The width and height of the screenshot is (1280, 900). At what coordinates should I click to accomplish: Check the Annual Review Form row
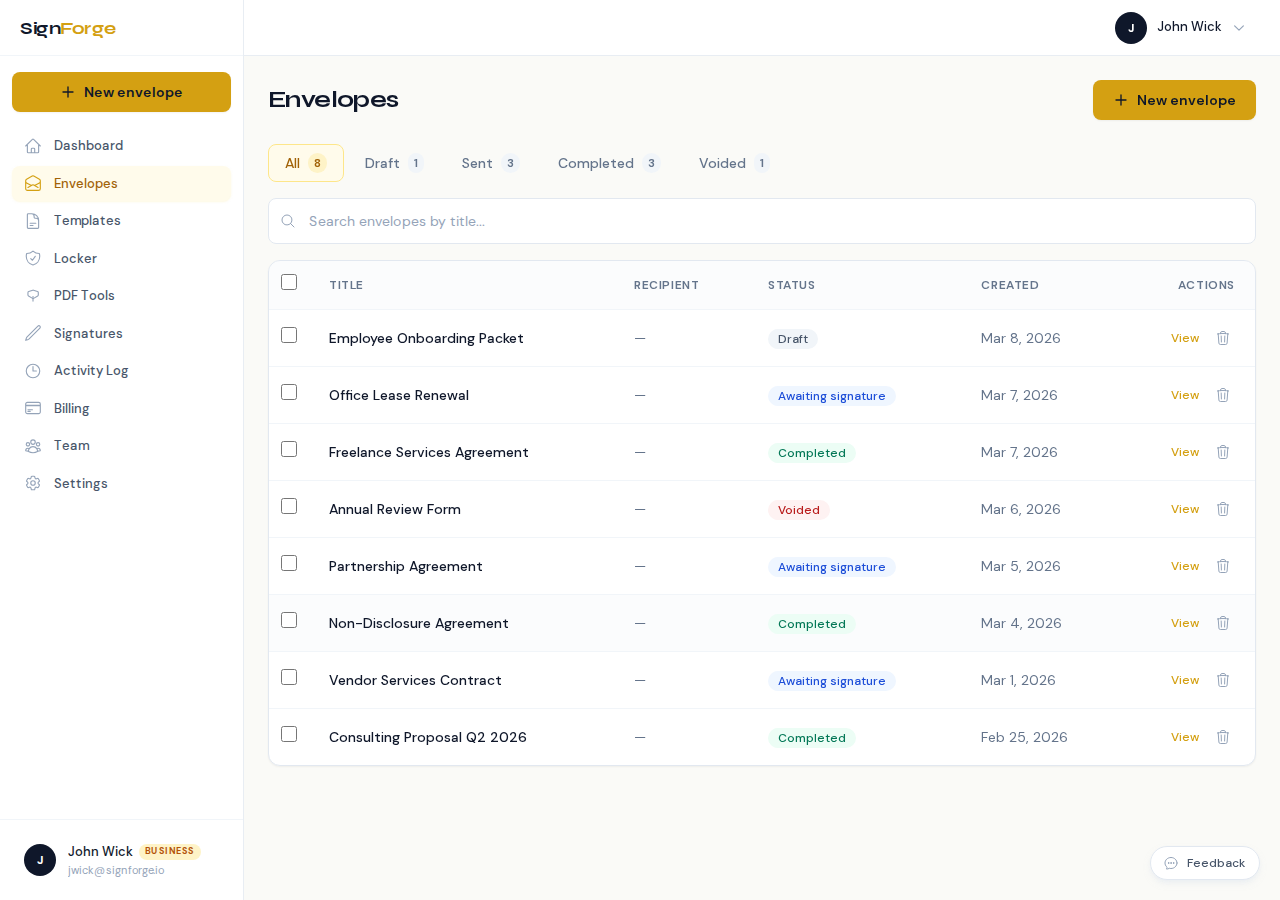click(x=289, y=506)
